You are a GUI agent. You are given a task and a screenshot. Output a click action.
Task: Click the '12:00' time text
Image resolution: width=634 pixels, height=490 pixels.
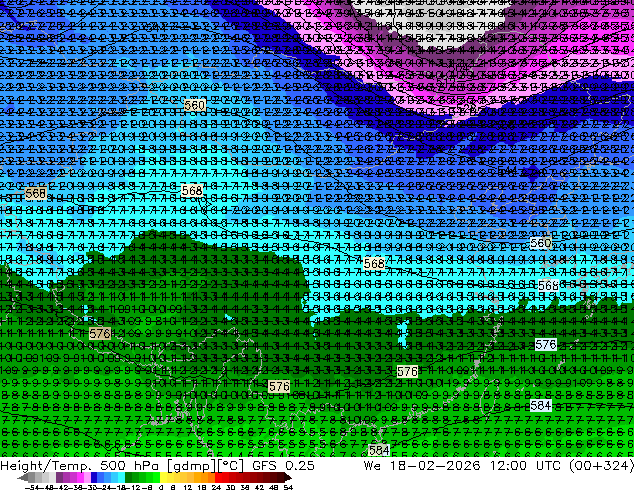(508, 466)
